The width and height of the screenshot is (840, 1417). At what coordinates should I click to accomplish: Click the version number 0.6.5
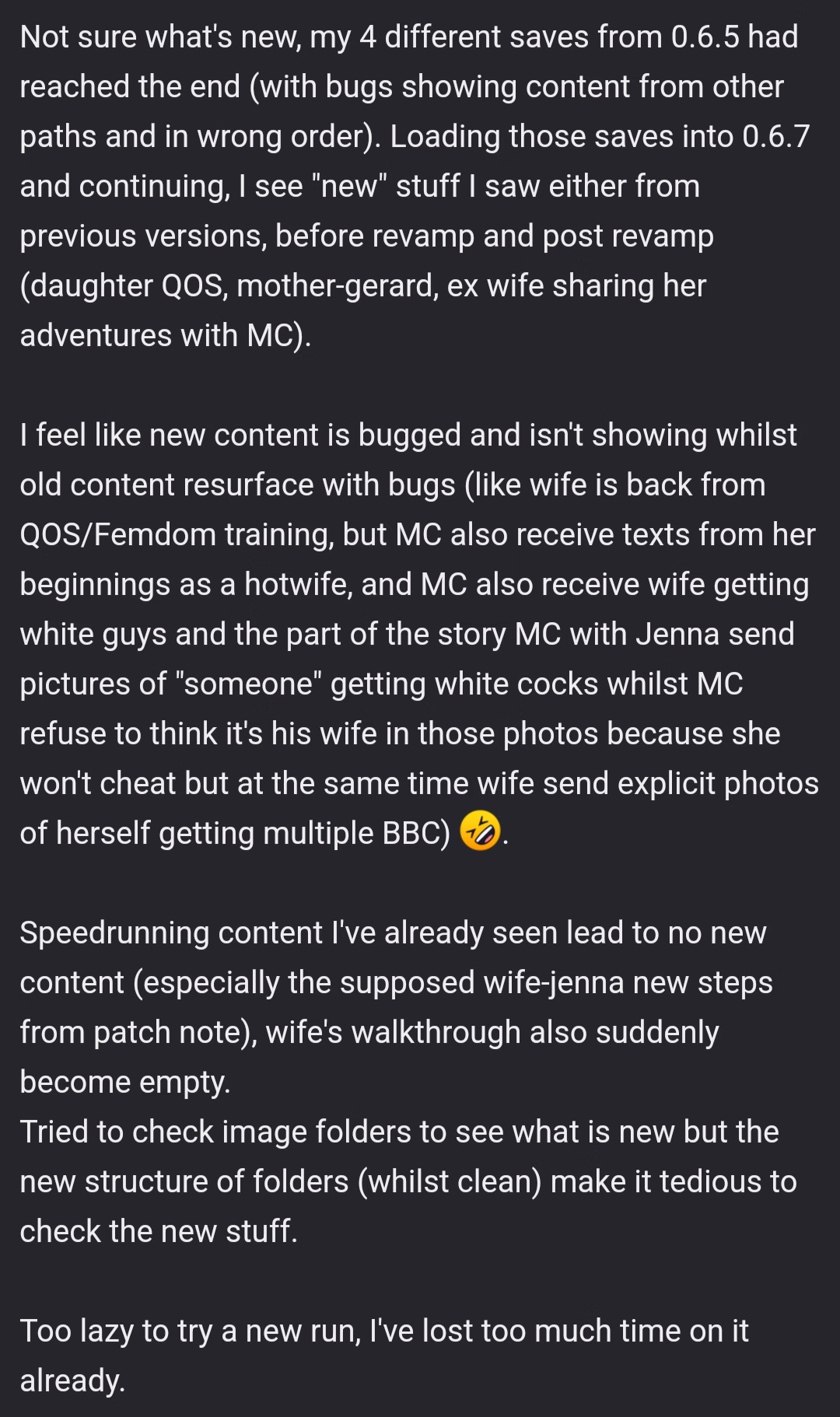[x=705, y=37]
